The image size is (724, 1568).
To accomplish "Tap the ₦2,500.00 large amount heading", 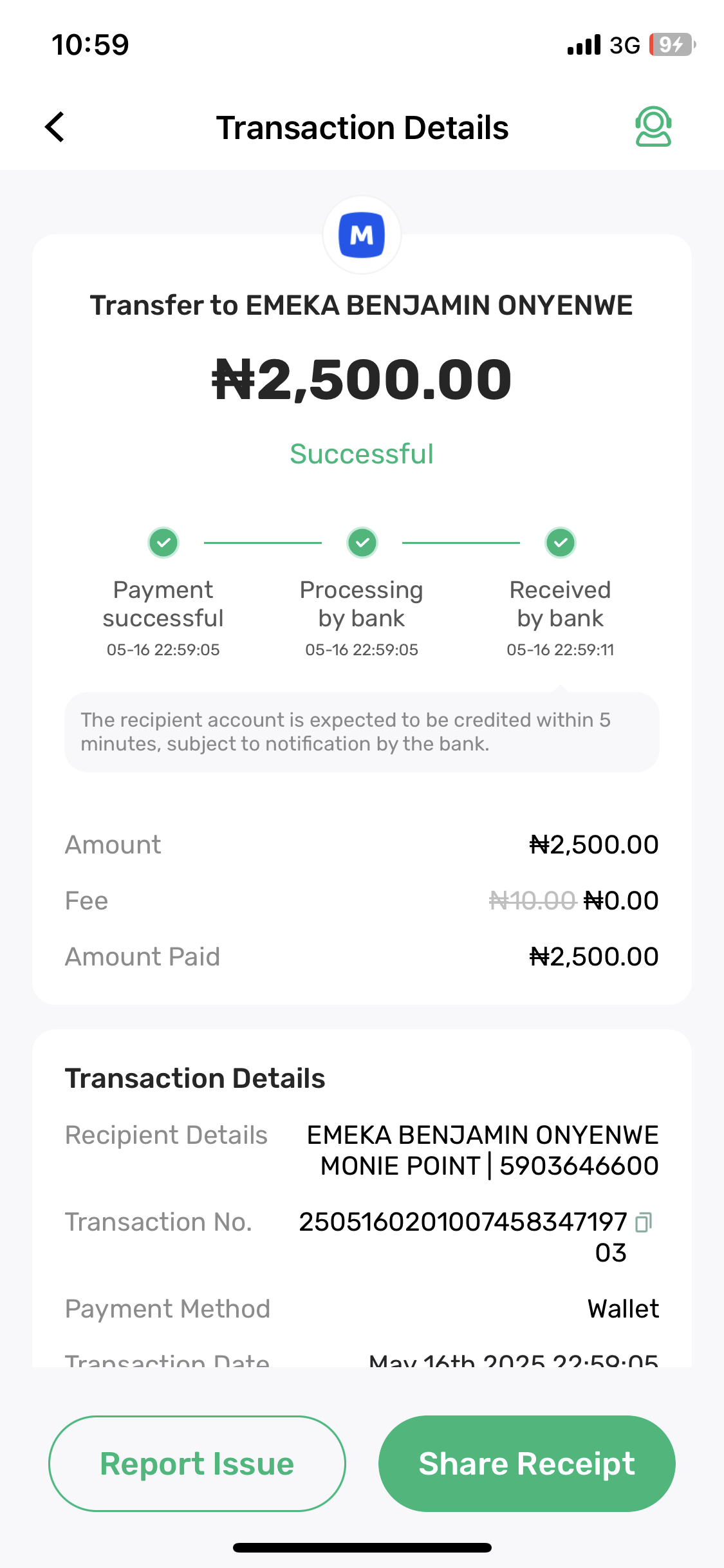I will [x=362, y=380].
